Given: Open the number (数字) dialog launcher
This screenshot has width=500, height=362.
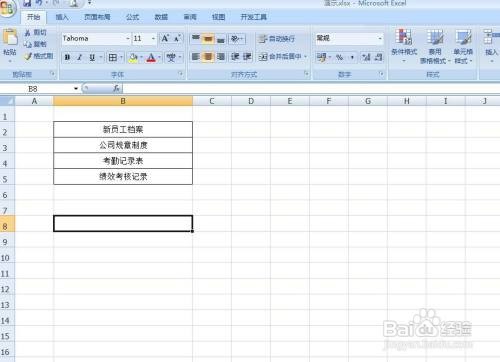Looking at the screenshot, I should point(381,73).
